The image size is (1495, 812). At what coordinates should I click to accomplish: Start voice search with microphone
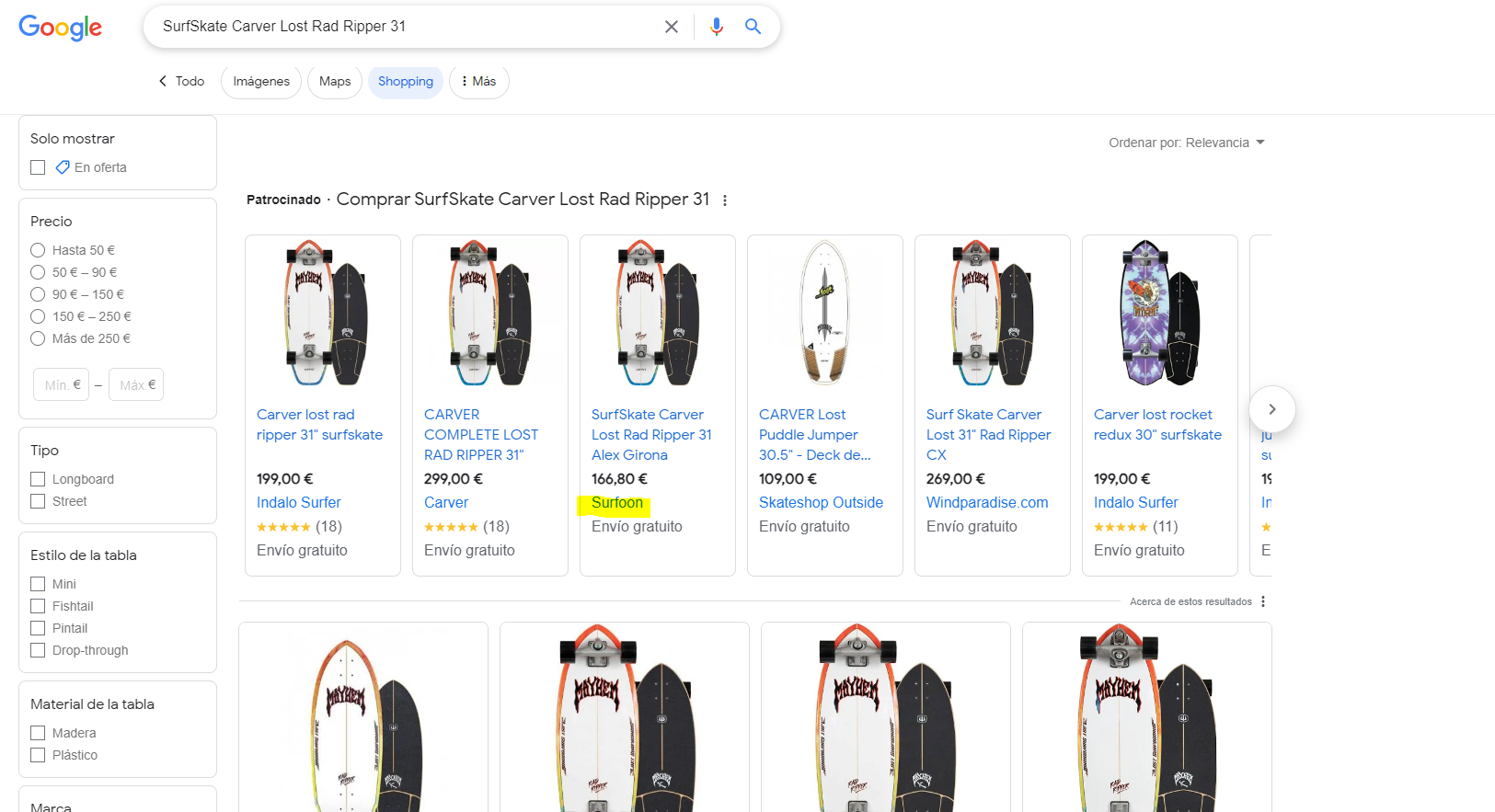click(x=716, y=27)
